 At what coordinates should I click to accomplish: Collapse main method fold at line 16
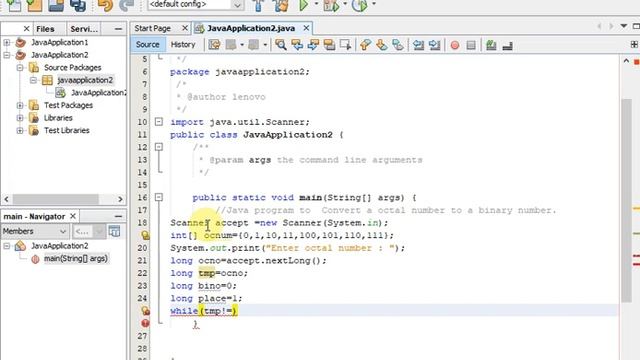159,198
